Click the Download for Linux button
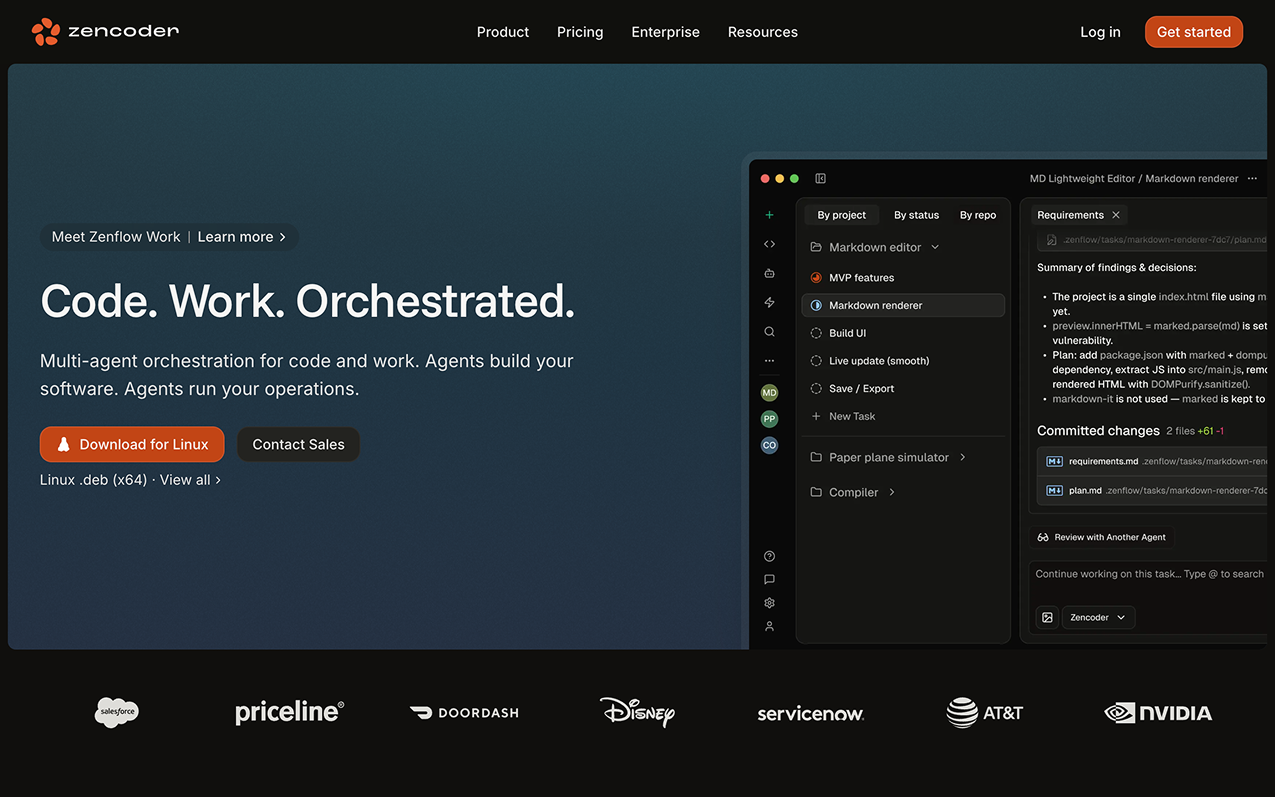Screen dimensions: 1275x797 click(x=132, y=444)
